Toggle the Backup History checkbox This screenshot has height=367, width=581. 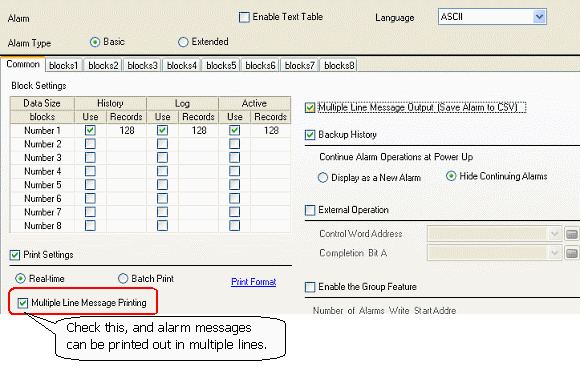tap(310, 135)
